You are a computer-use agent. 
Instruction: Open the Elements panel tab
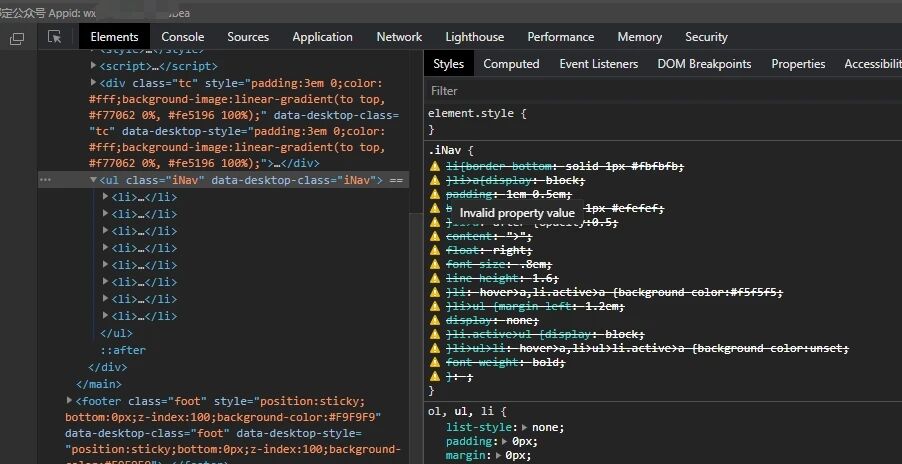114,37
